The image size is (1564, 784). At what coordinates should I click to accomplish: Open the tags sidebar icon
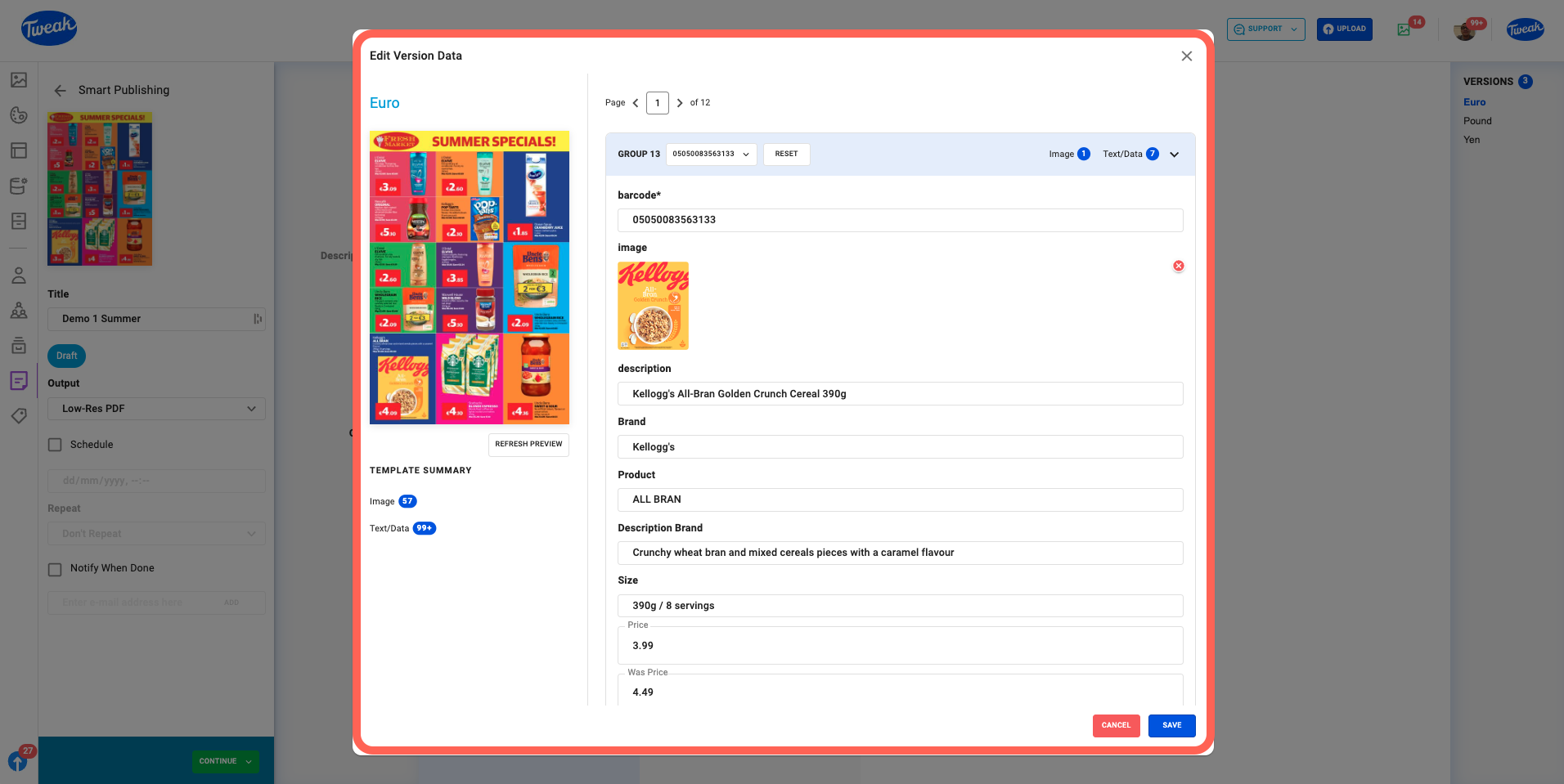(x=19, y=415)
